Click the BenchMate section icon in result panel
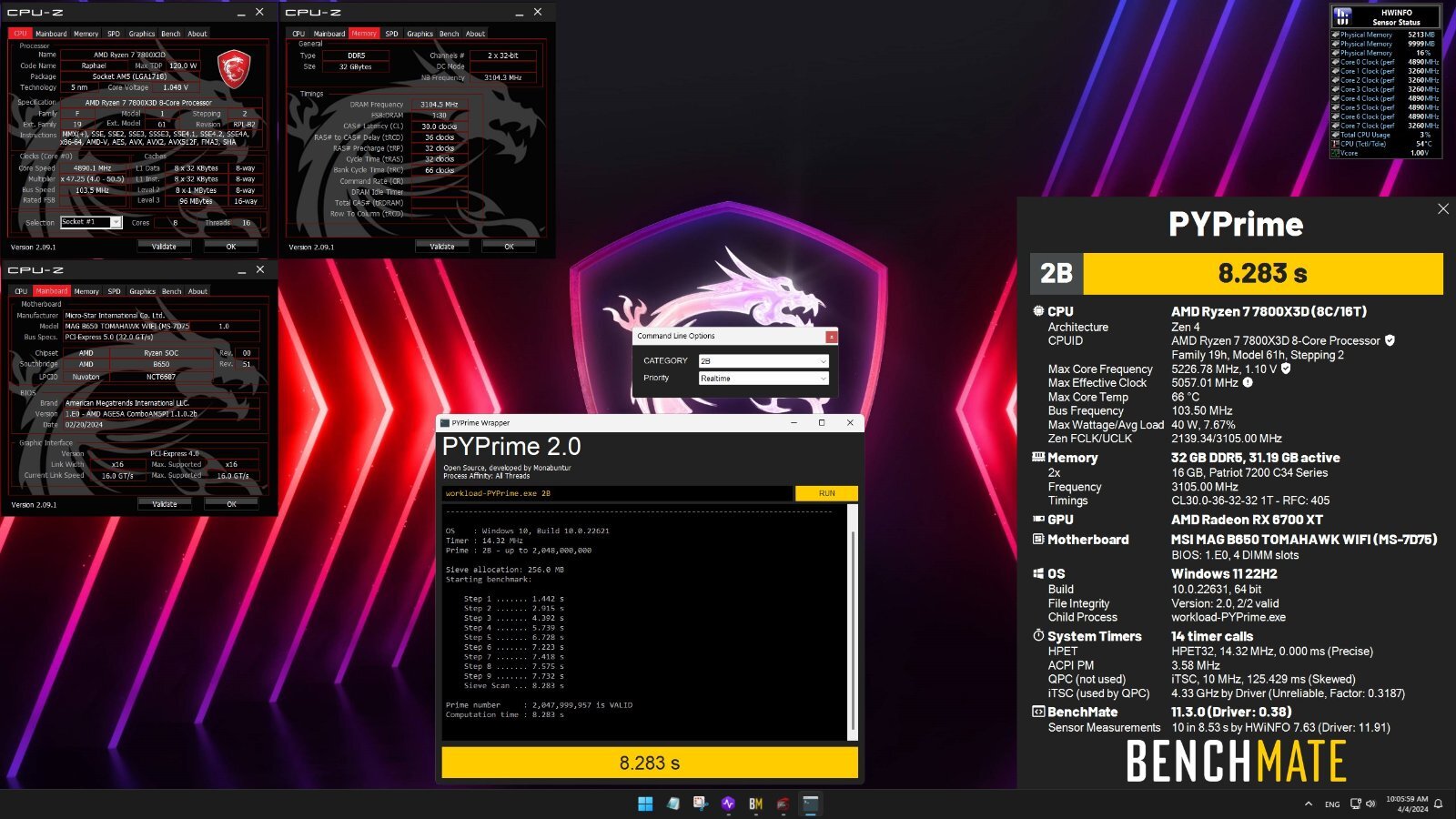Screen dimensions: 1456x819 tap(1038, 712)
